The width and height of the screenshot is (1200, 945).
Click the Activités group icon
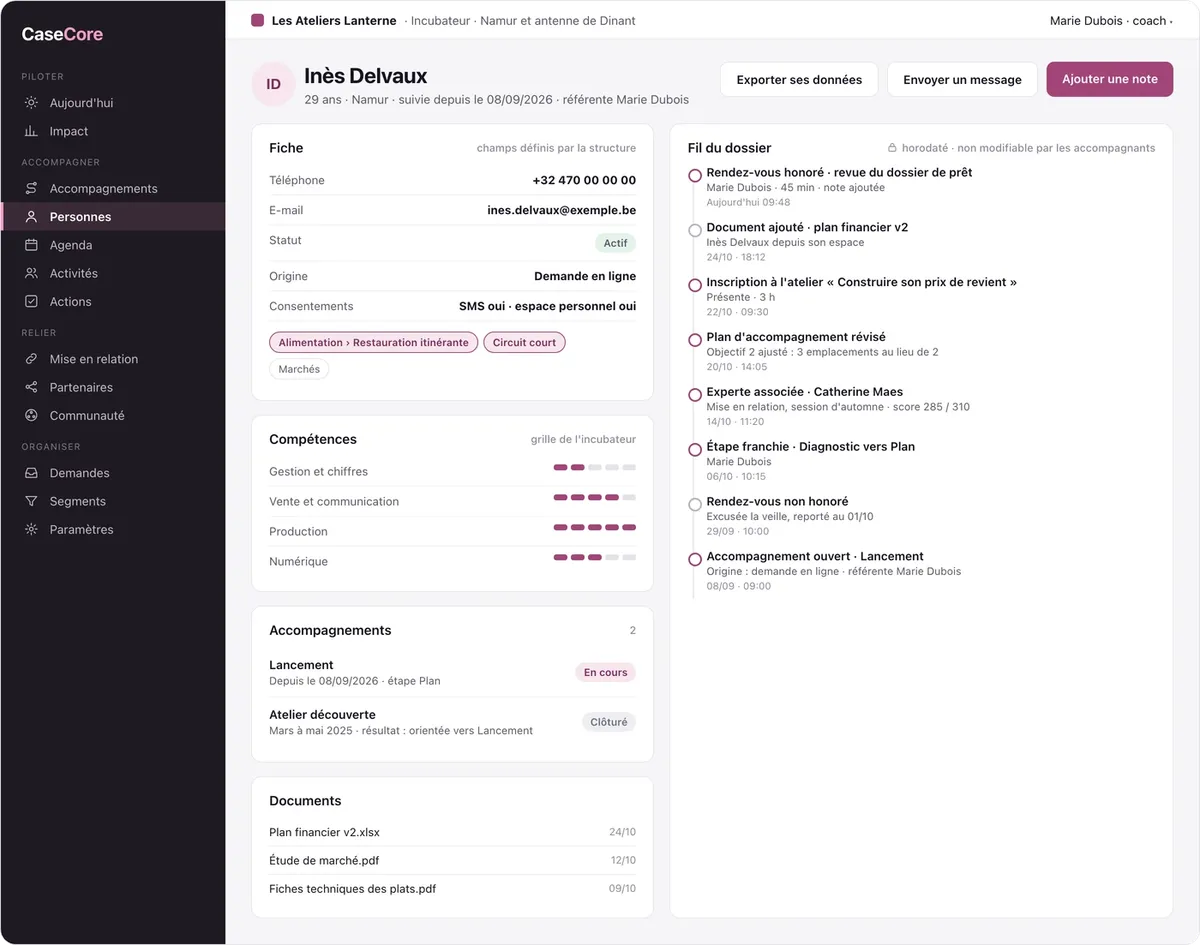[x=31, y=273]
